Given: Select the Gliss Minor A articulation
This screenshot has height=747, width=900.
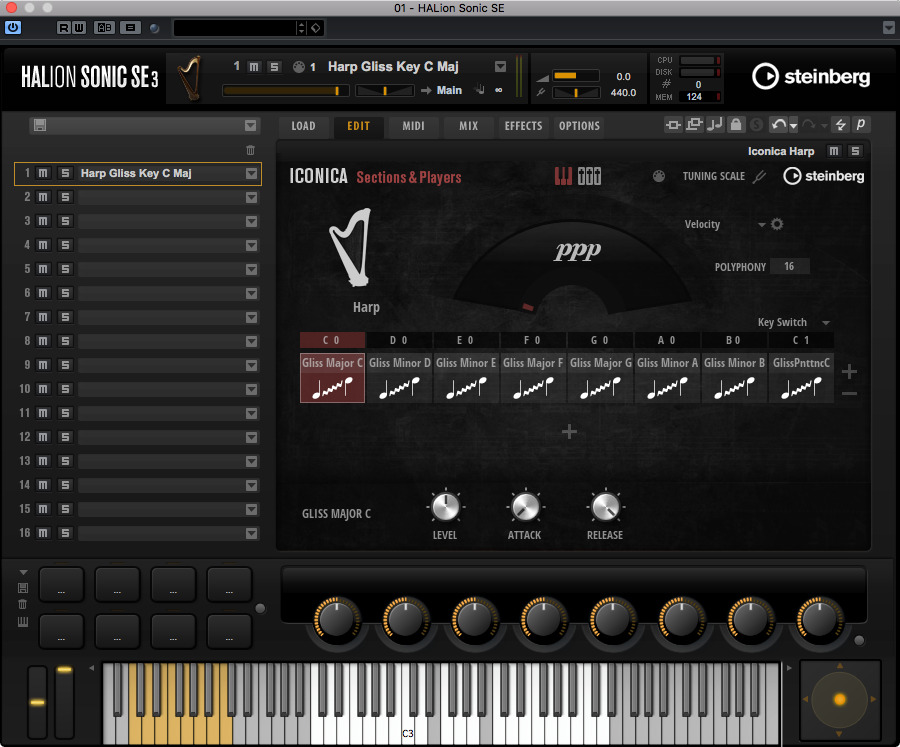Looking at the screenshot, I should [667, 378].
